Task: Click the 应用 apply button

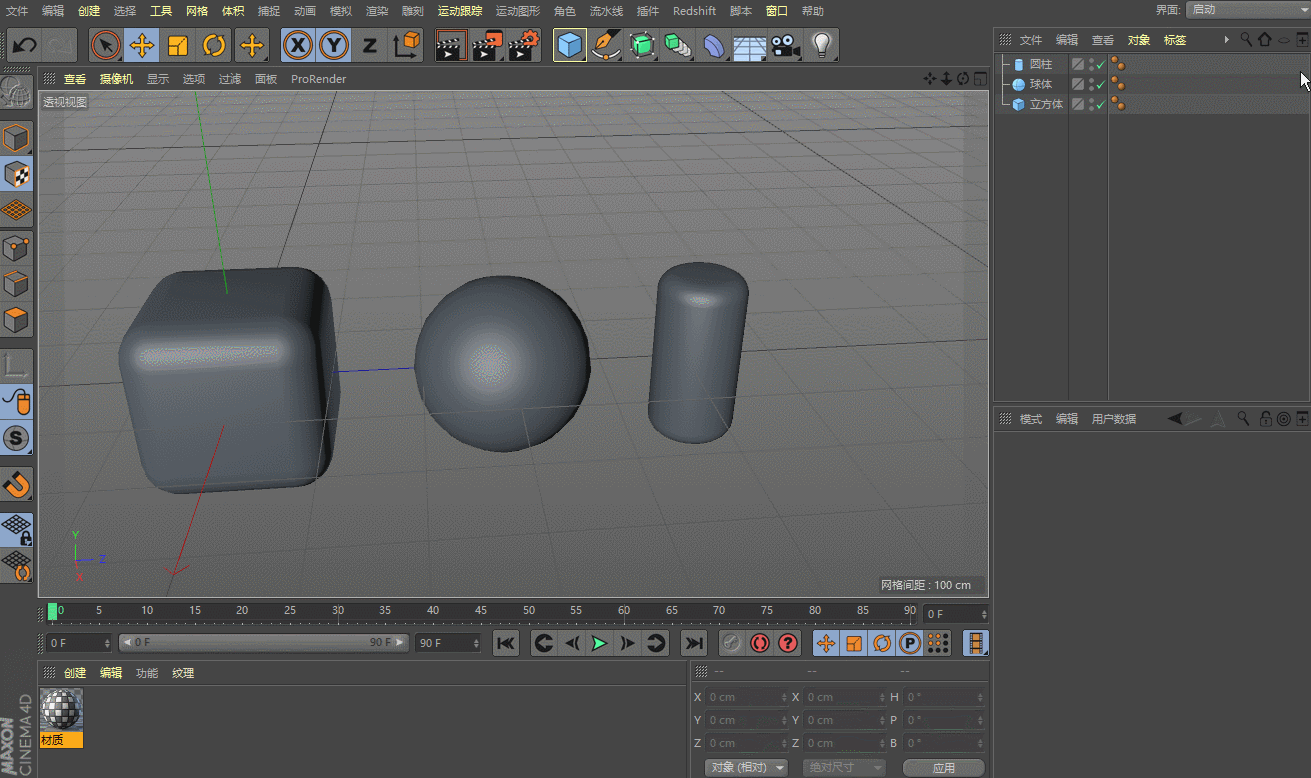Action: tap(943, 768)
